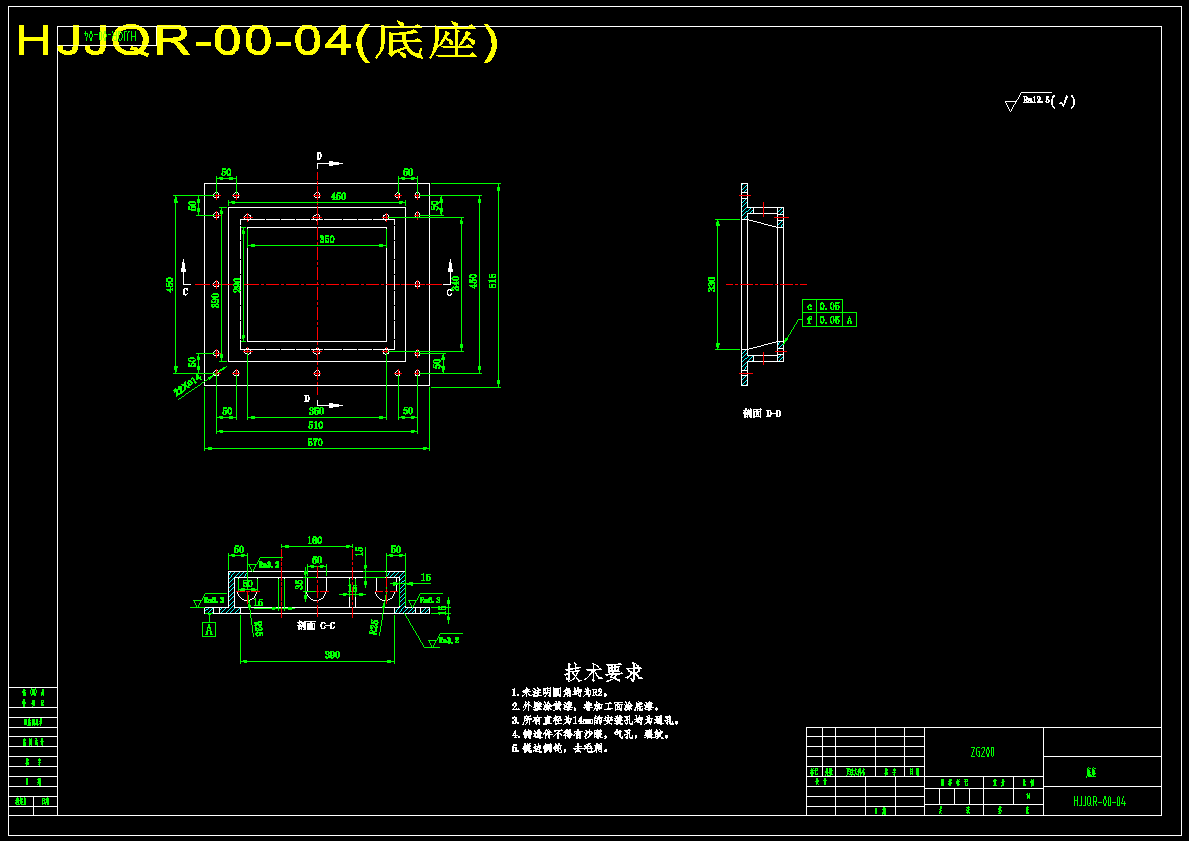This screenshot has width=1189, height=841.
Task: Select the 技术要求 heading
Action: coord(604,672)
